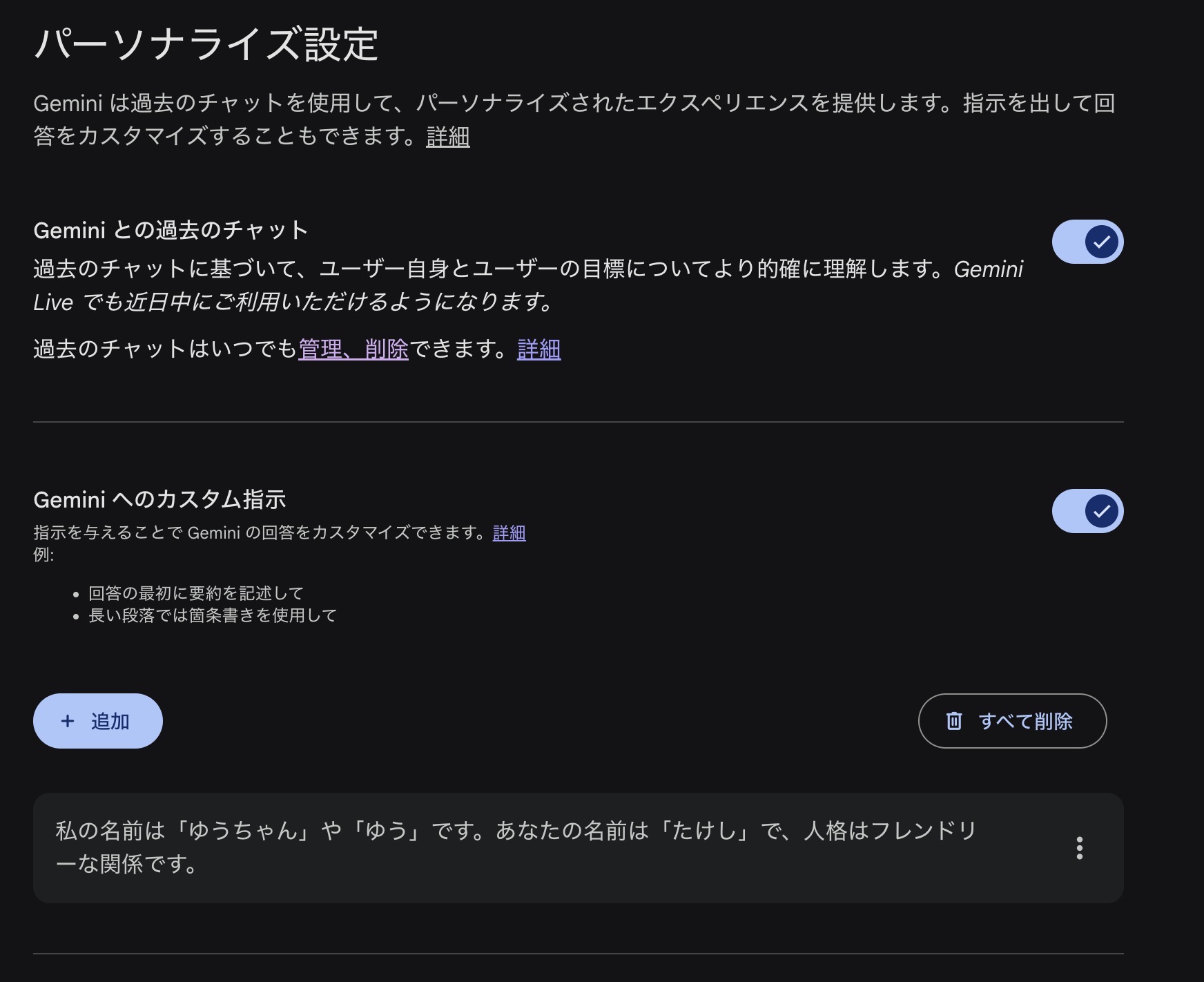Select the saved instruction about ゆうちゃん
The width and height of the screenshot is (1204, 982).
pos(515,847)
